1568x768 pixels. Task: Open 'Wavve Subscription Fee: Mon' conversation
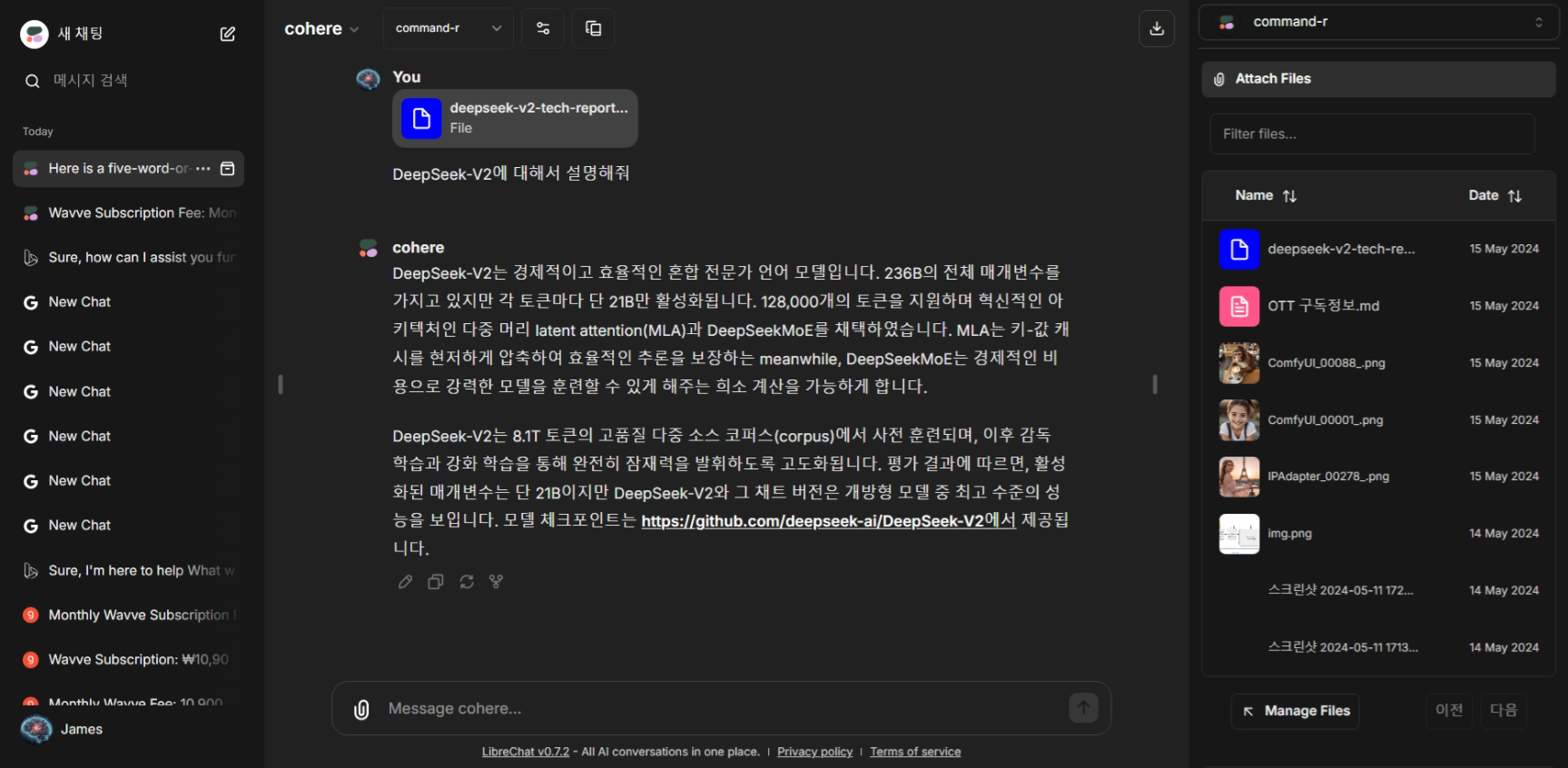click(129, 213)
